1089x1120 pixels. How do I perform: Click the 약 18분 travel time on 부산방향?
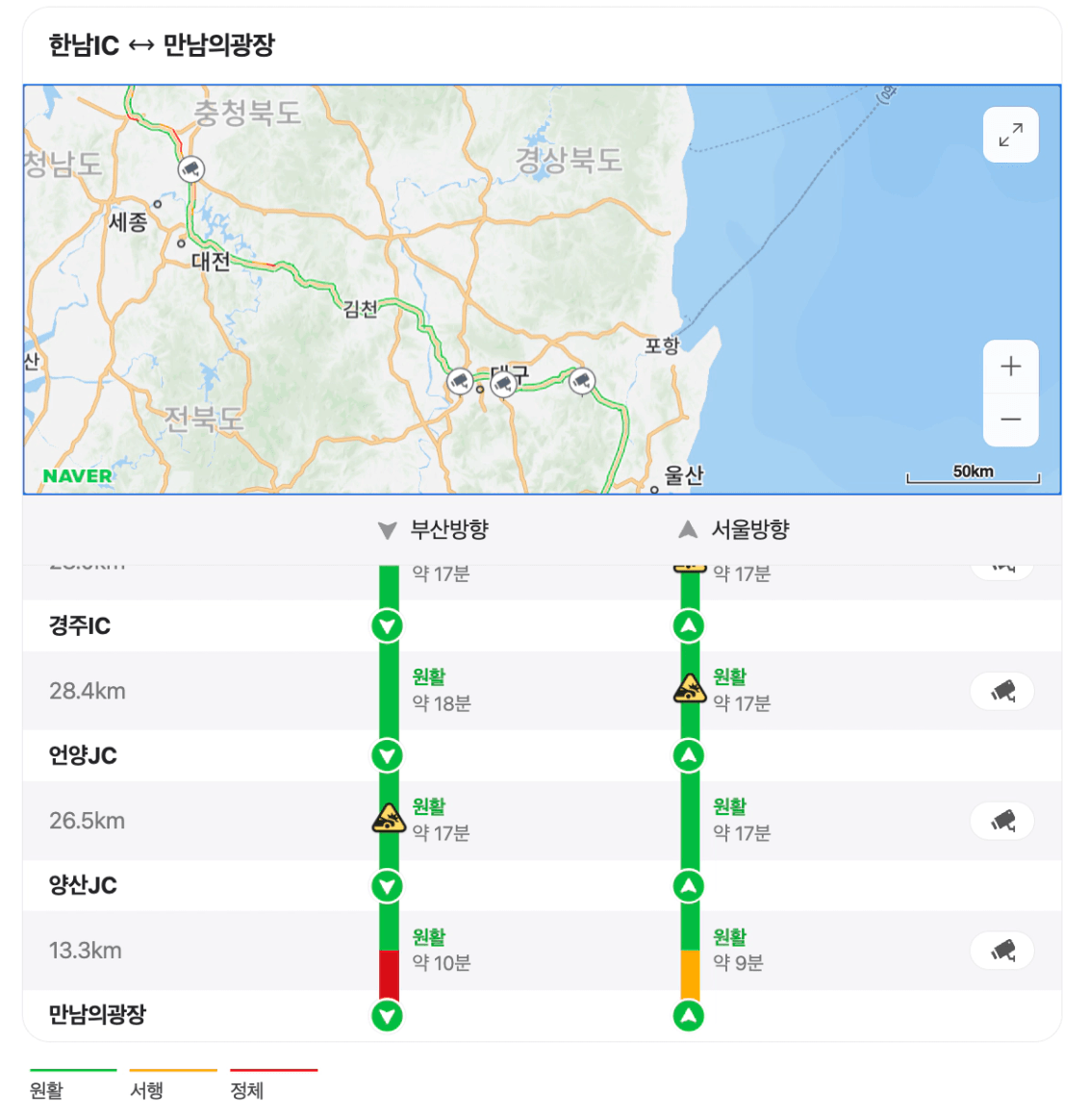pyautogui.click(x=442, y=703)
